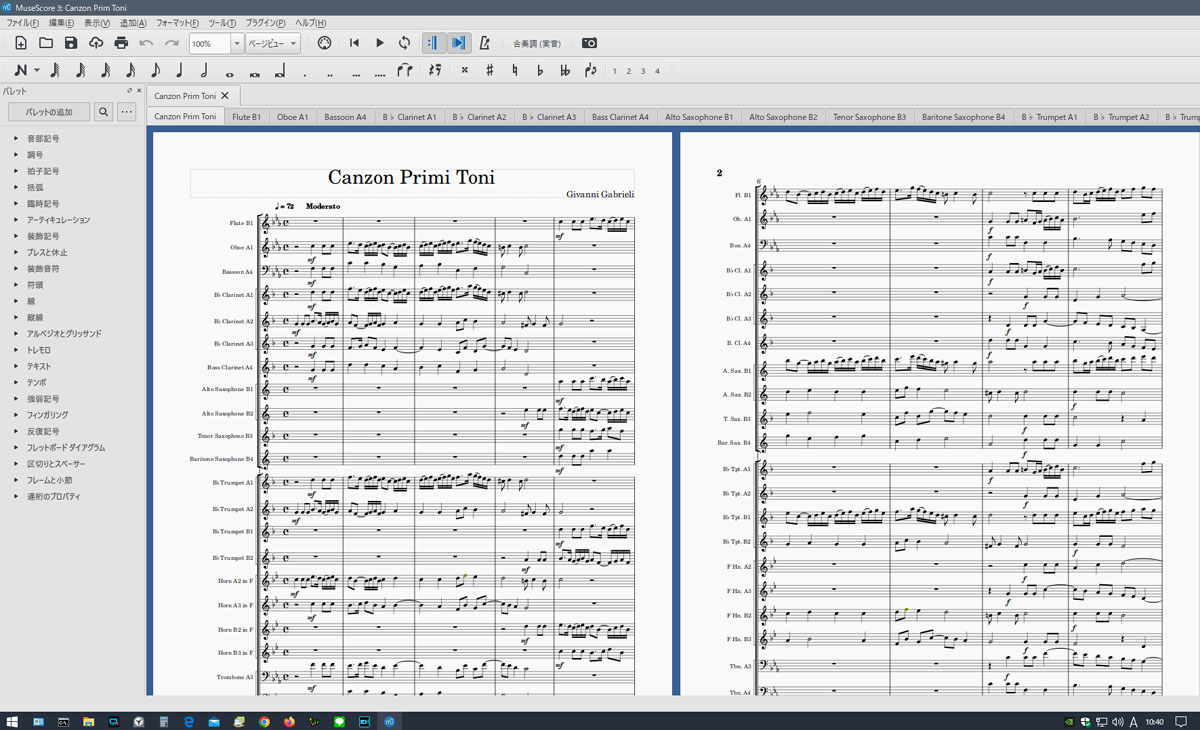Image resolution: width=1200 pixels, height=730 pixels.
Task: Create a new score with the toolbar icon
Action: (x=21, y=43)
